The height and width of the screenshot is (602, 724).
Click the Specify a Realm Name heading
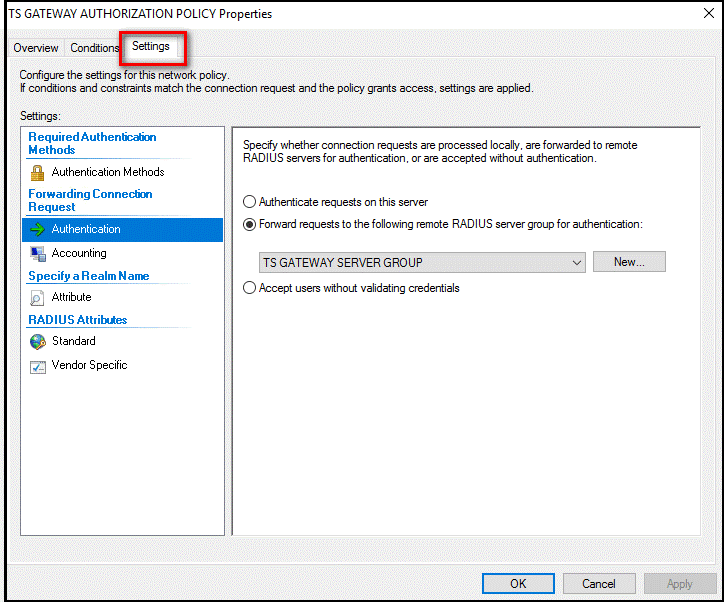coord(89,276)
